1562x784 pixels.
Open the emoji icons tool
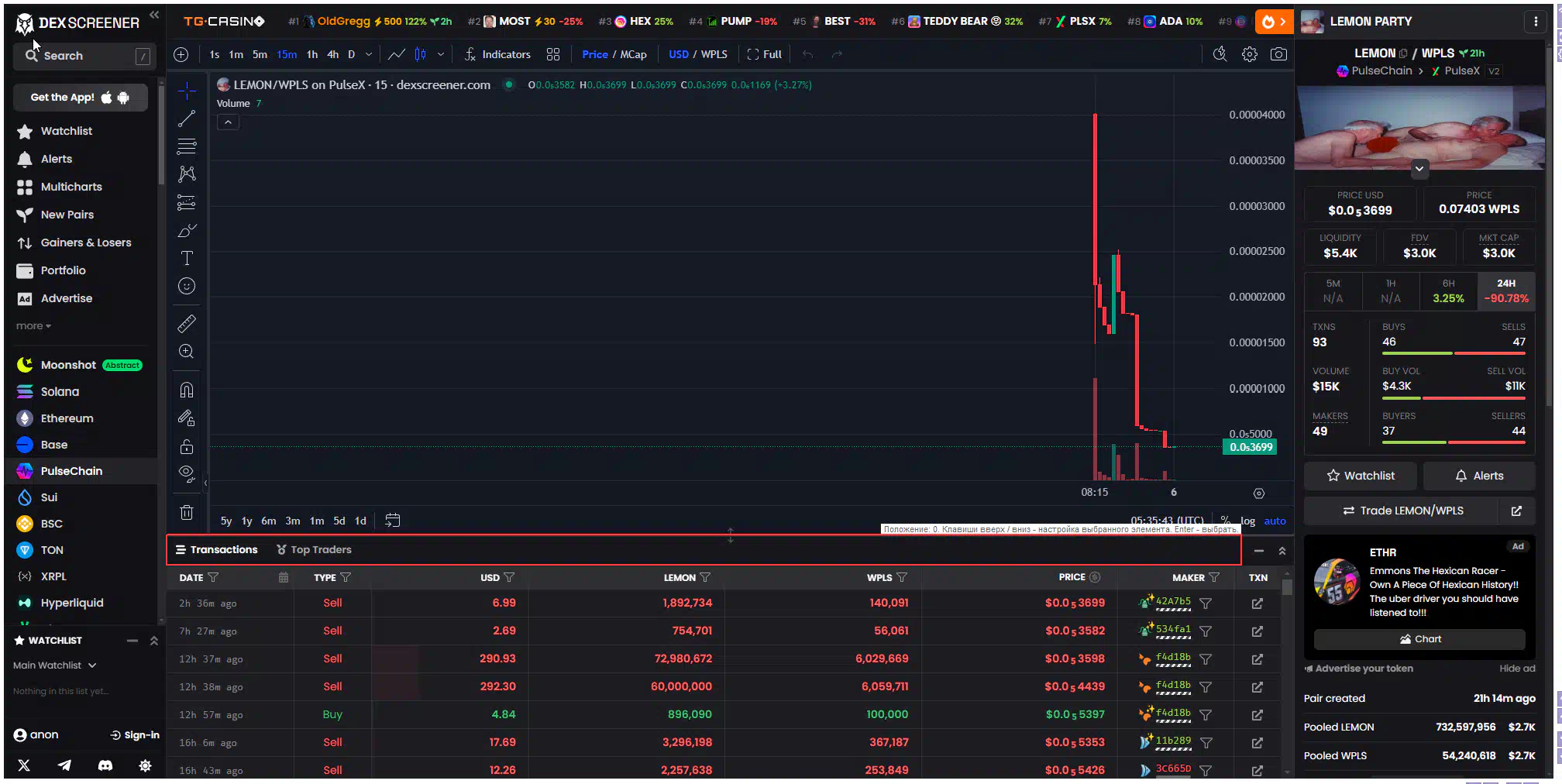click(x=187, y=286)
